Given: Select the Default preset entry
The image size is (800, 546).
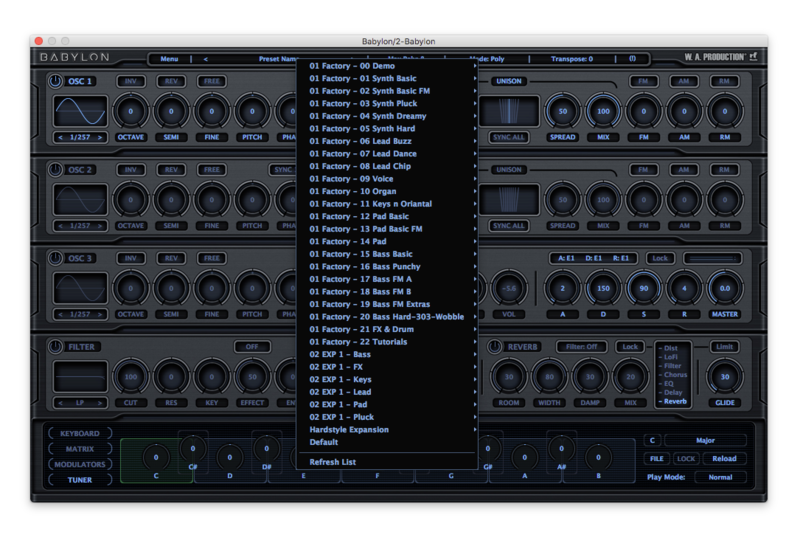Looking at the screenshot, I should point(324,442).
